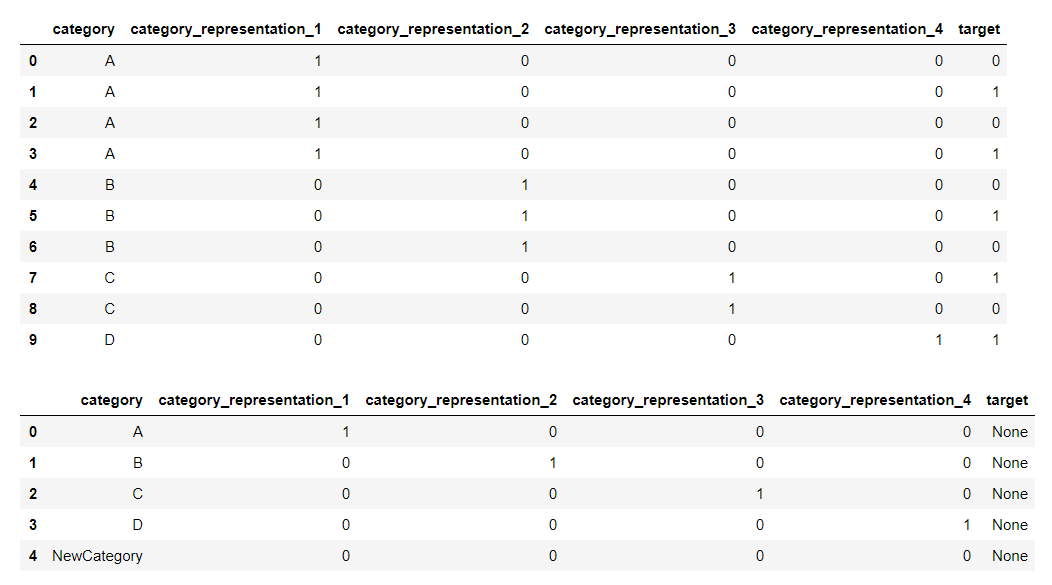Select category_representation_1 value 0 in the NewCategory row
The image size is (1052, 585).
[346, 556]
